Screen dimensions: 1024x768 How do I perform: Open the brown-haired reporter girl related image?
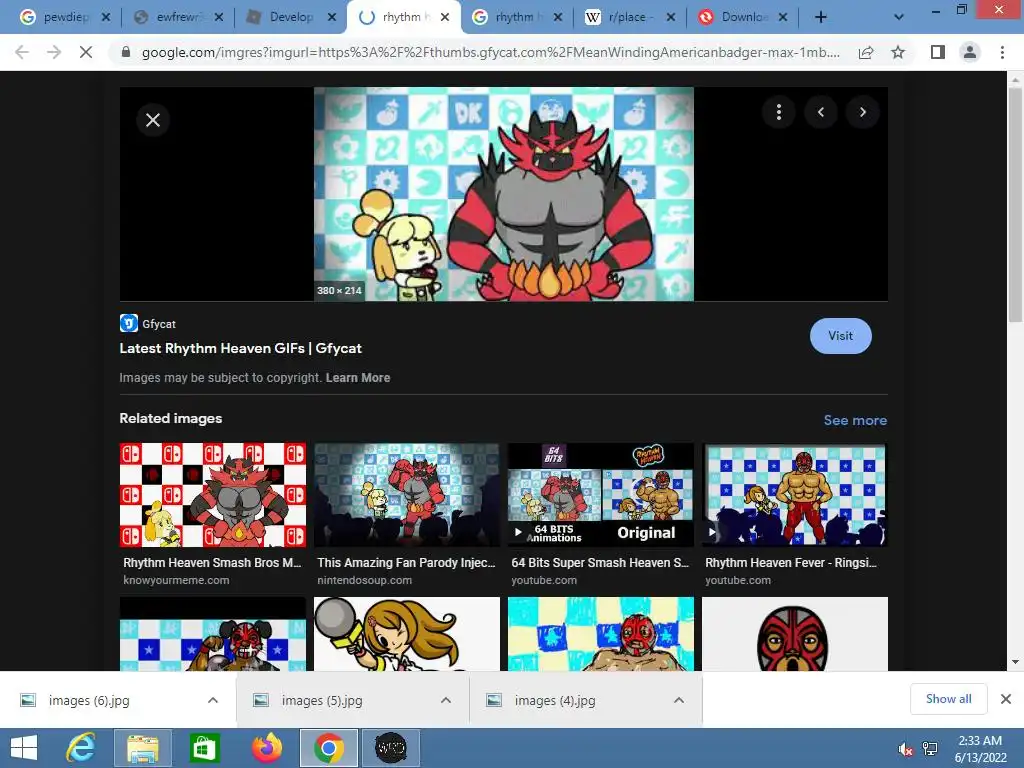click(x=407, y=633)
